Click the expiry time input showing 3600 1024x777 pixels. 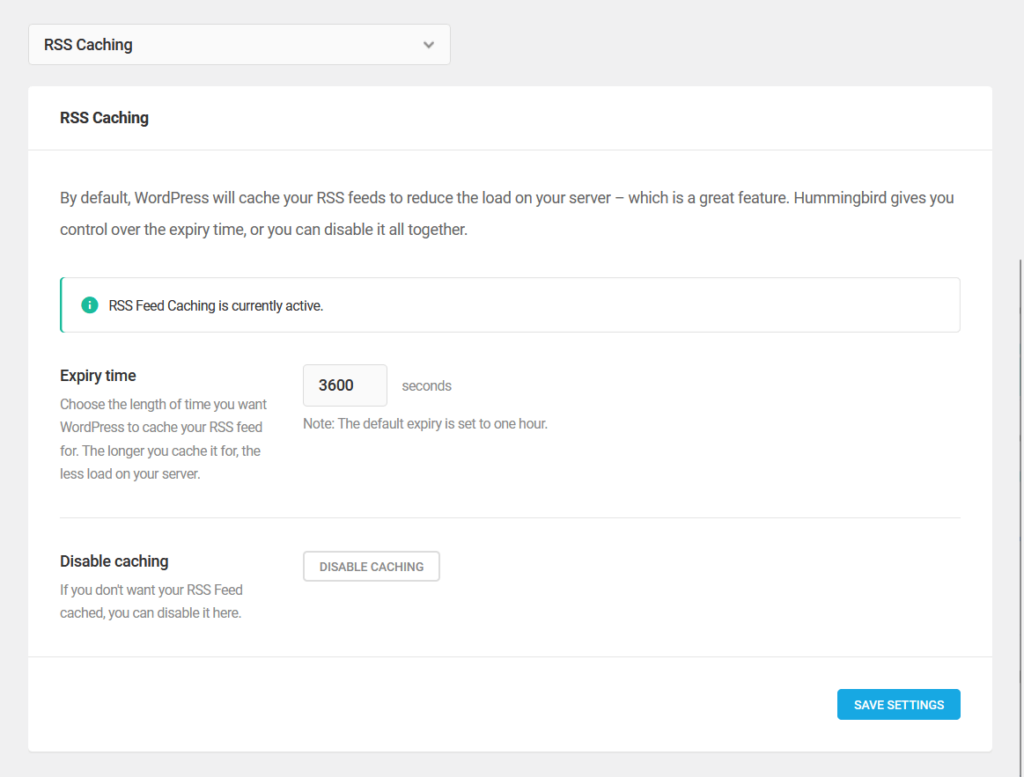[x=345, y=385]
